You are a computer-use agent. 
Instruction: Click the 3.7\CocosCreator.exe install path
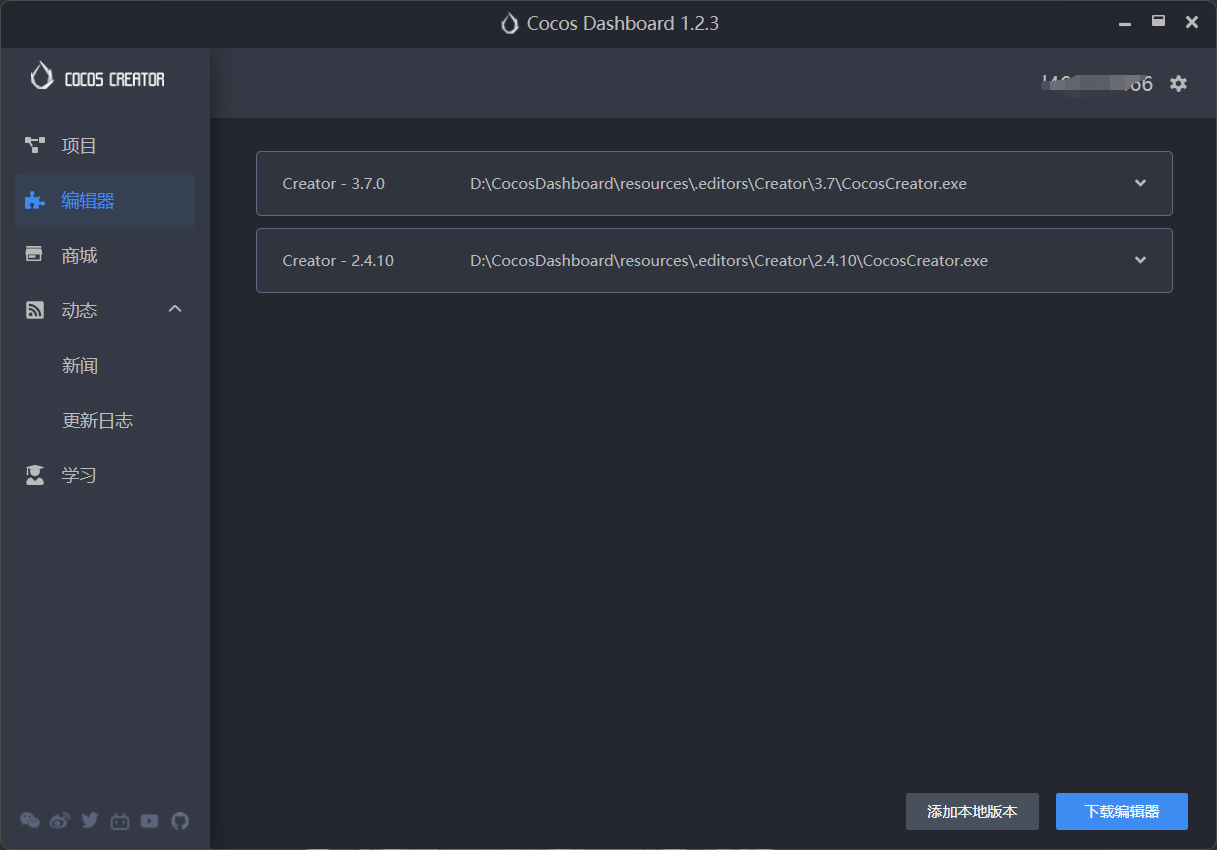pyautogui.click(x=718, y=184)
